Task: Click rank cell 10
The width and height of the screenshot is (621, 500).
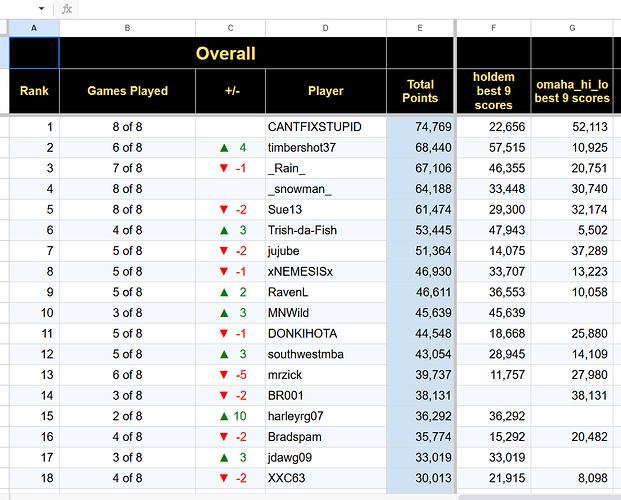Action: pos(34,313)
